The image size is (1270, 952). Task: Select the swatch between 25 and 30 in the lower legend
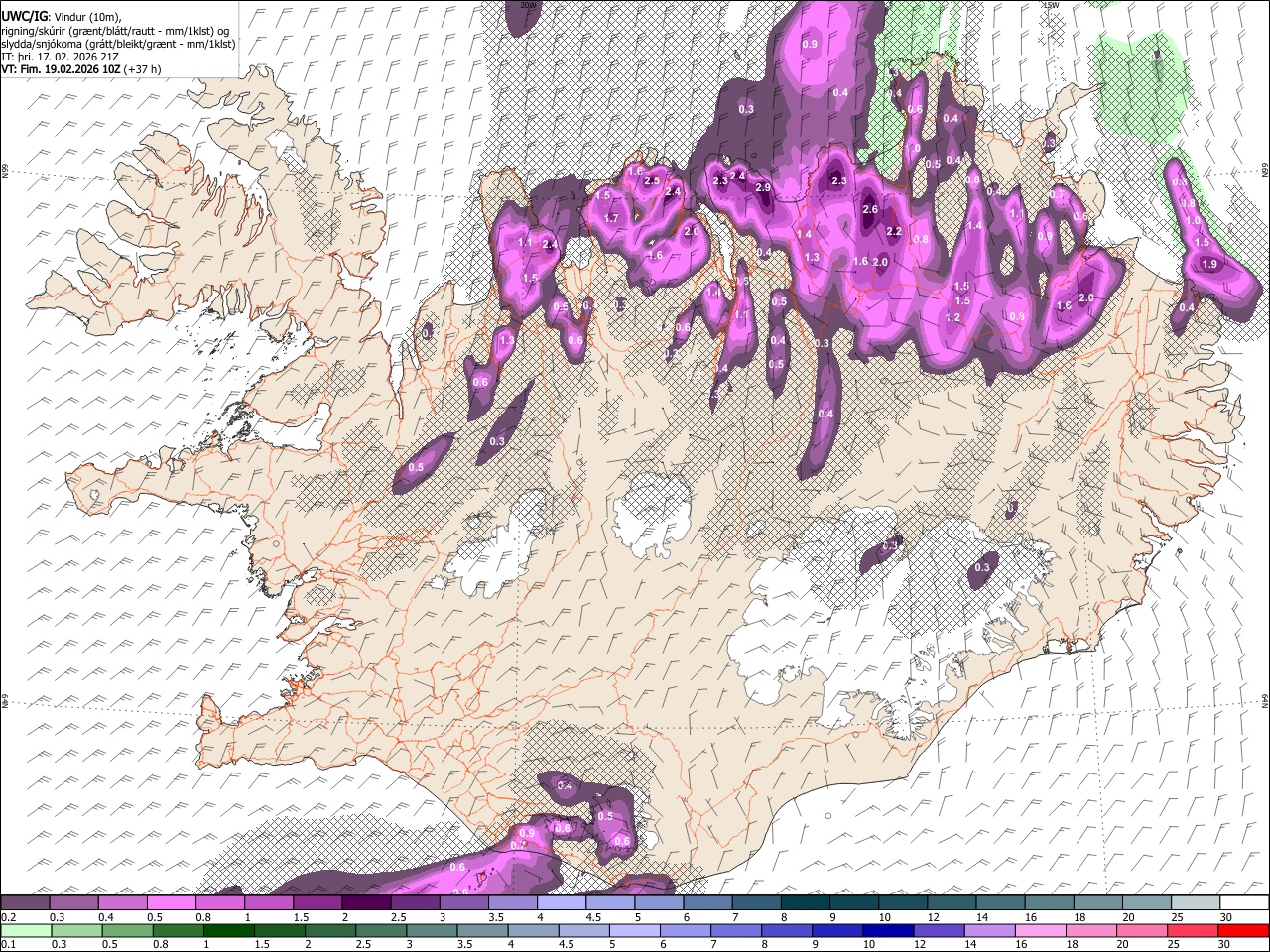(1193, 930)
